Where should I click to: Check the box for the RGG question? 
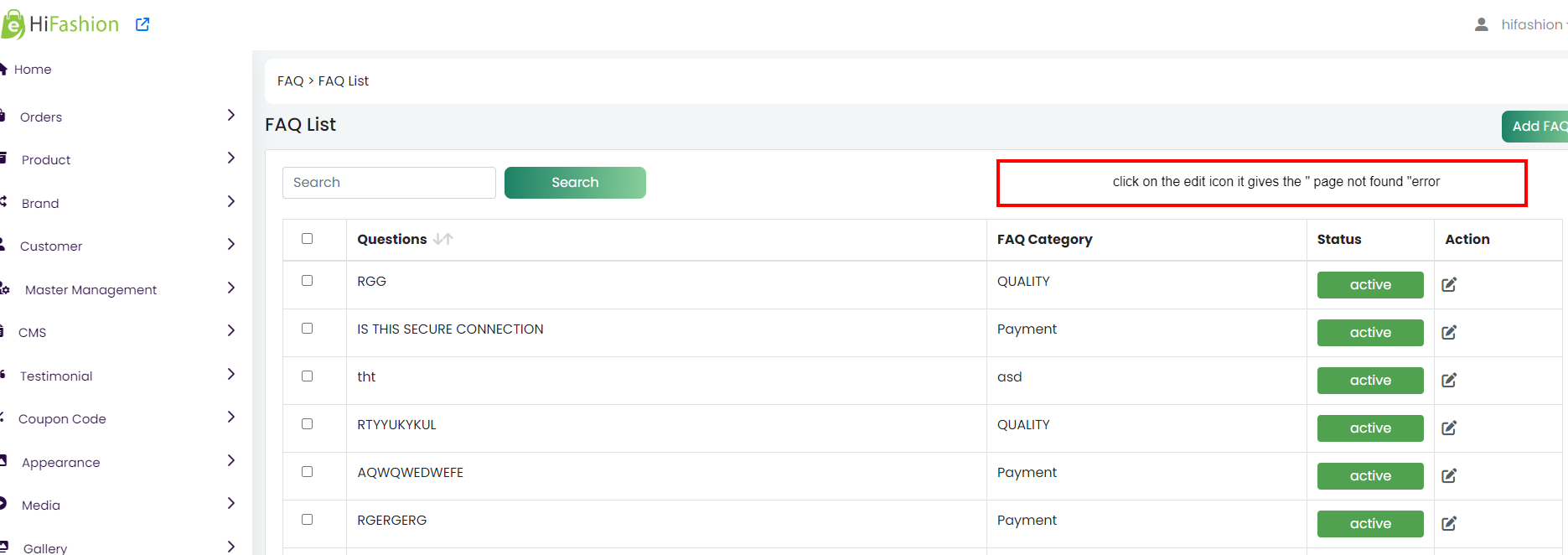307,281
